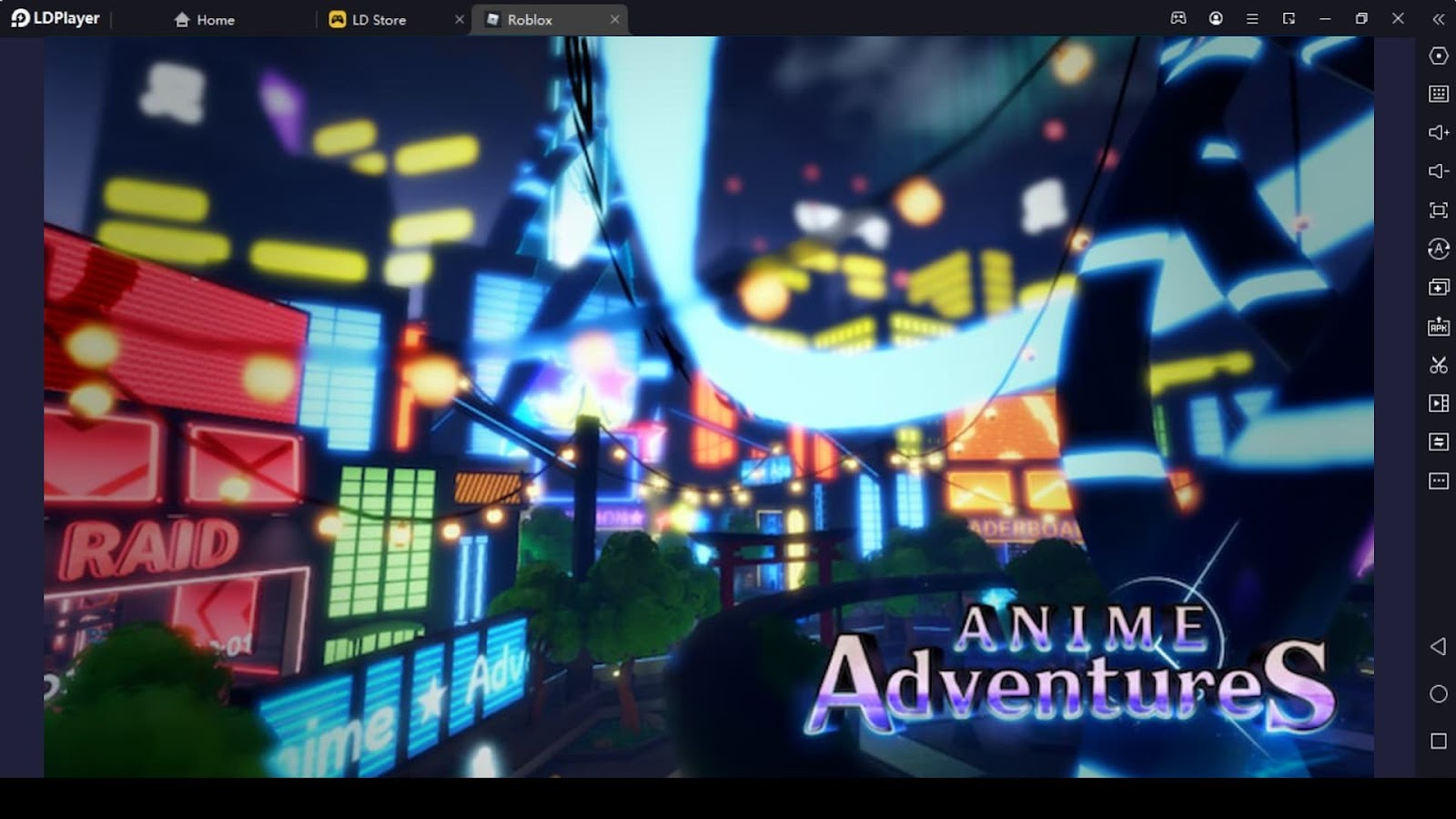Open the multi-instance add window icon
Image resolution: width=1456 pixels, height=819 pixels.
pyautogui.click(x=1438, y=288)
